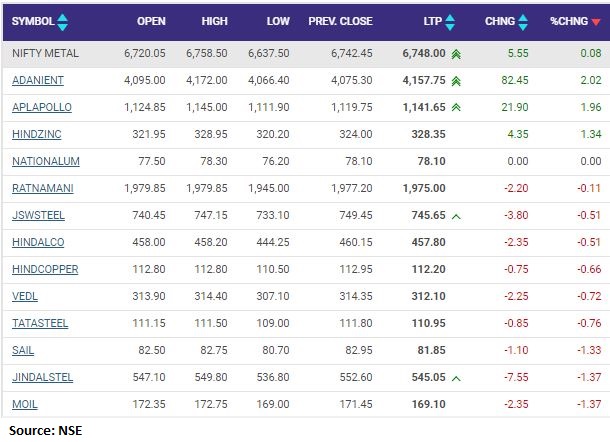Click the HIGH column header
Screen dimensions: 610x442
[214, 21]
